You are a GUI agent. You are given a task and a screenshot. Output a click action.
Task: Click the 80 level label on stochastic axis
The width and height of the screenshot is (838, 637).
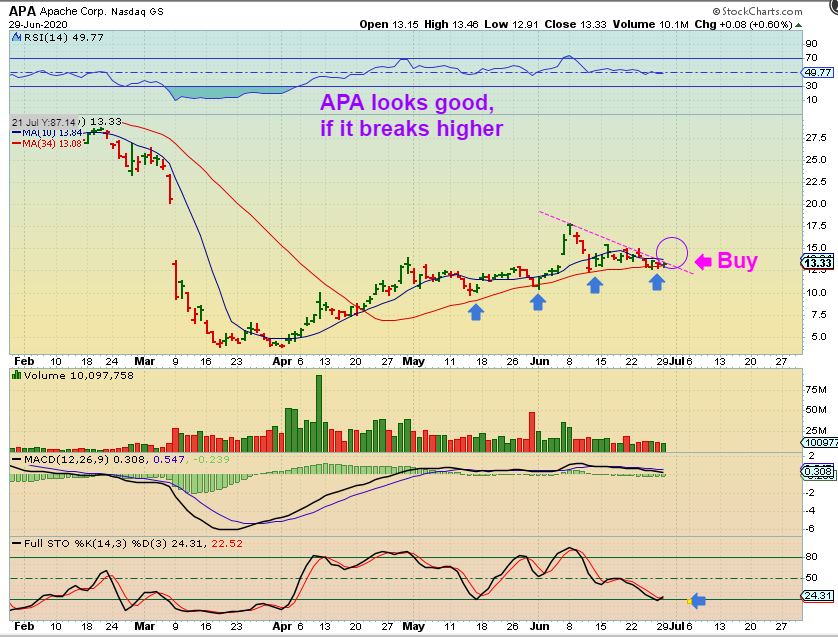click(x=811, y=557)
